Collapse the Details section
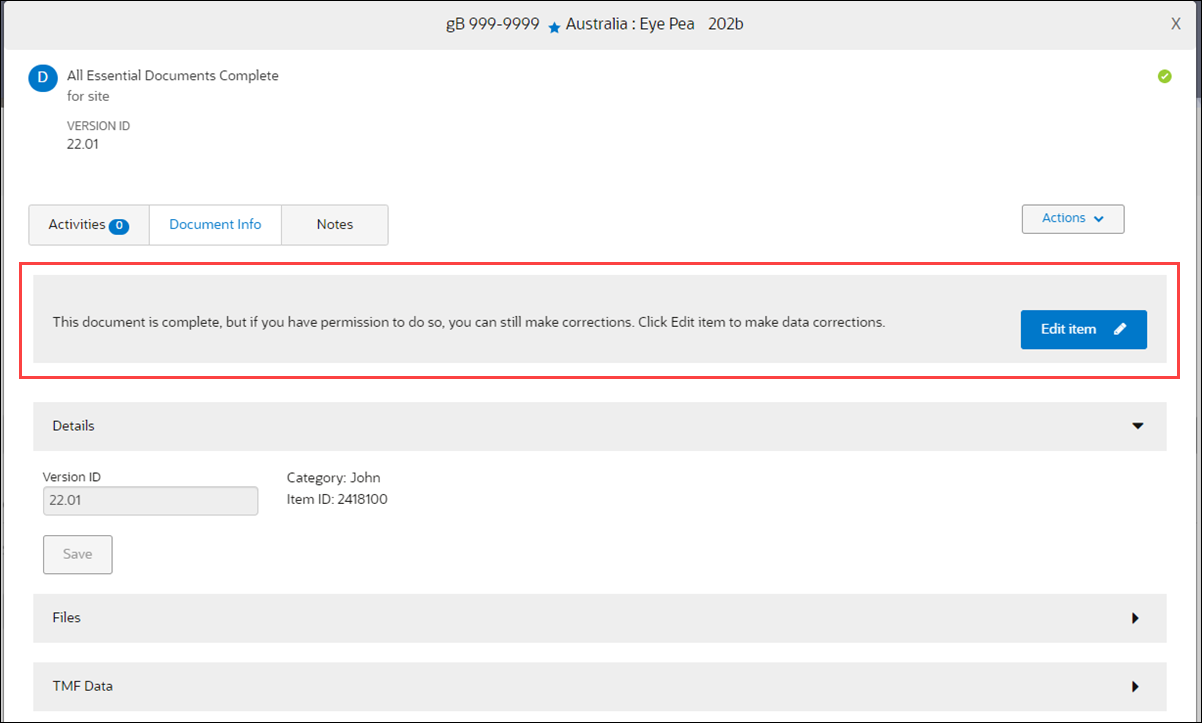The height and width of the screenshot is (723, 1202). pos(1137,426)
